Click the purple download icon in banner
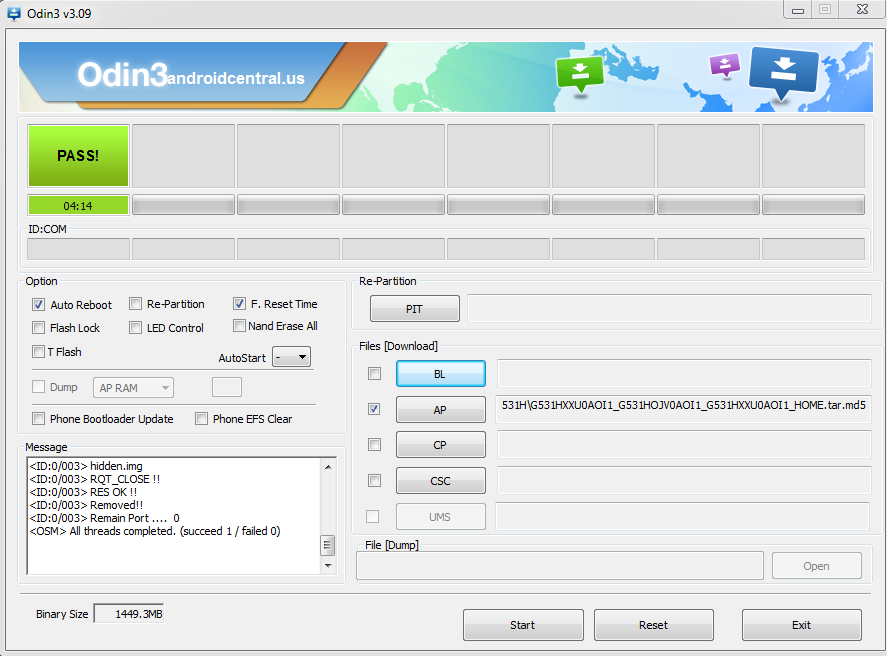This screenshot has width=887, height=656. [x=725, y=65]
